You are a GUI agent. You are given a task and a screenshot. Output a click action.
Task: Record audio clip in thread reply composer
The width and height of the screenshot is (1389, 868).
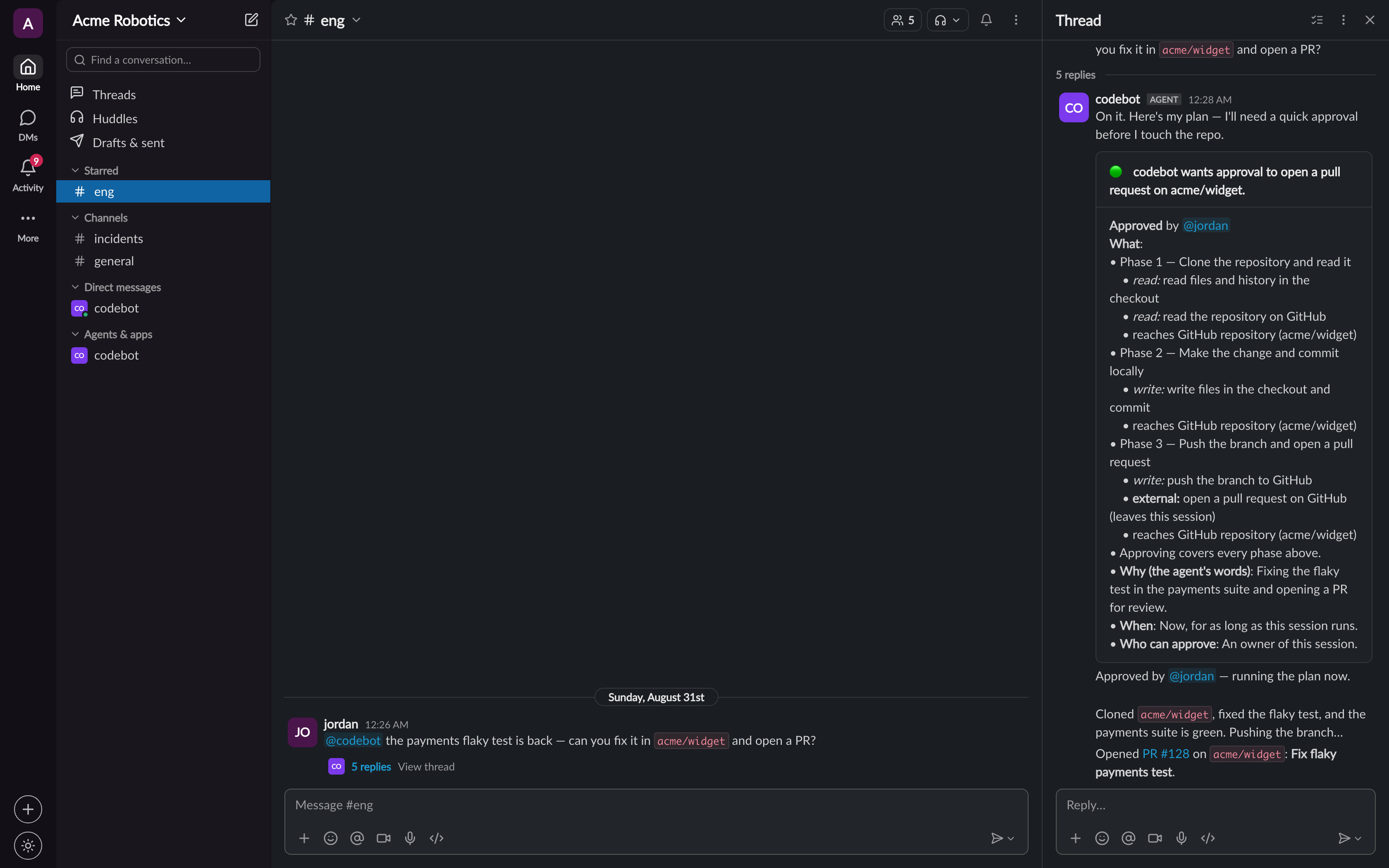(1181, 838)
